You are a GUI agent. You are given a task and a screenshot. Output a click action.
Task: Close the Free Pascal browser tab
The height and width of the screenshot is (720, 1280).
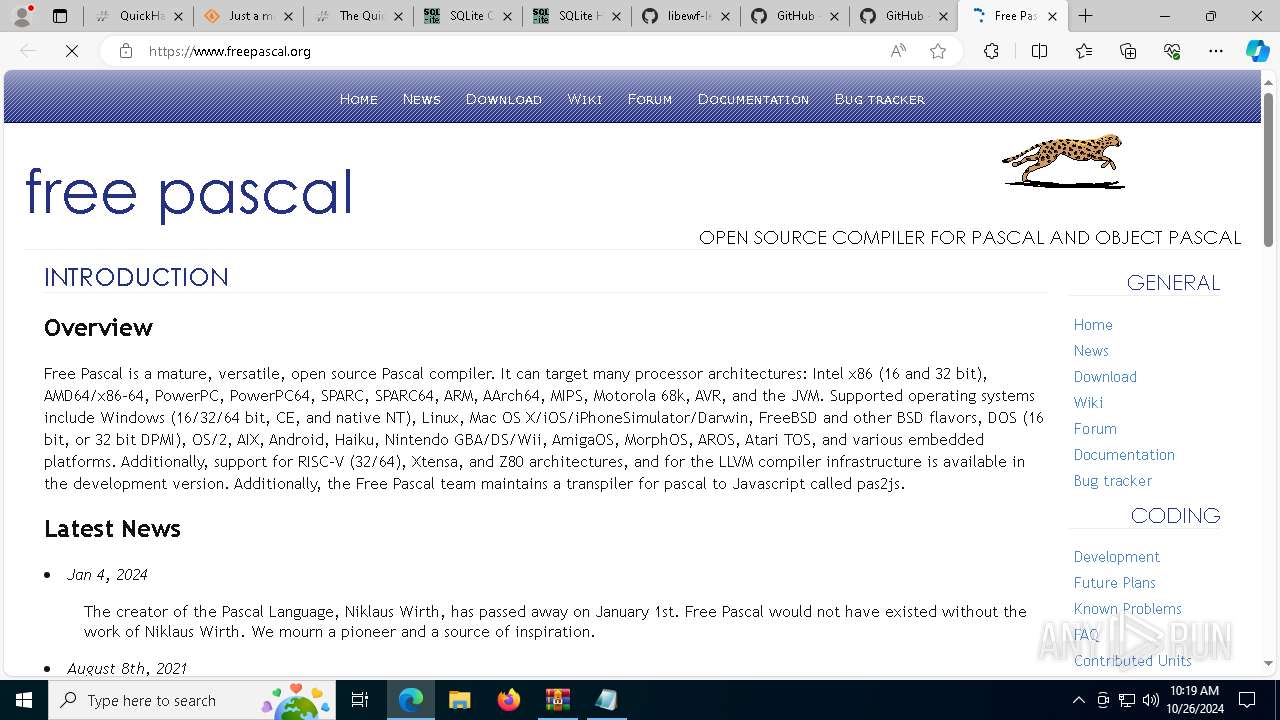(1052, 16)
